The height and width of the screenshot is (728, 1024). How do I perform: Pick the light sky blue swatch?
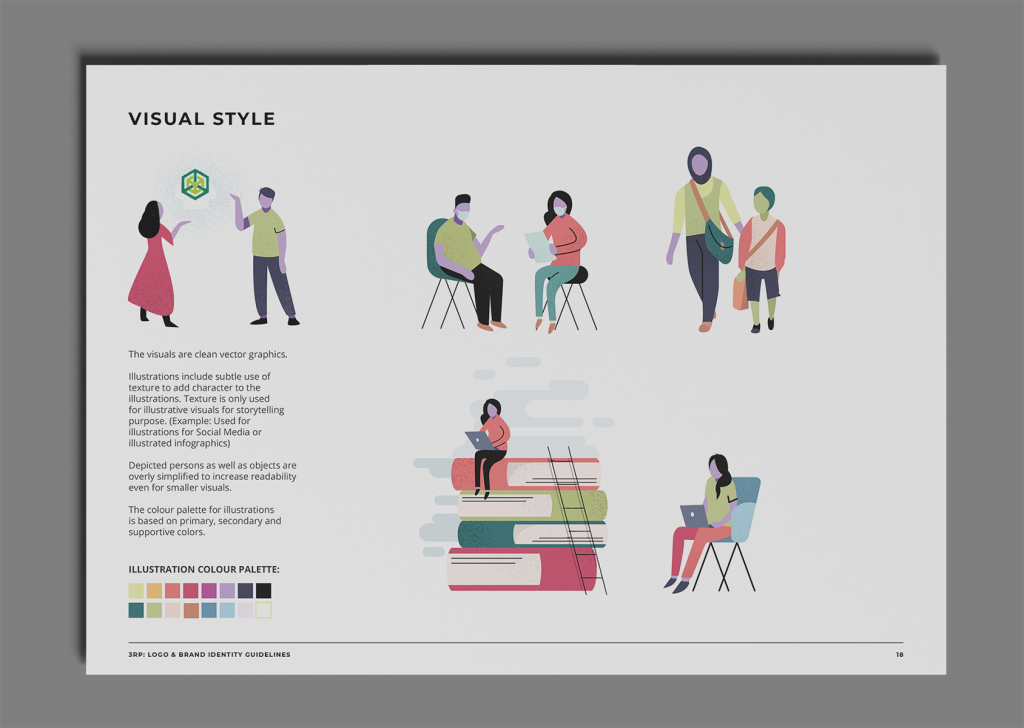227,610
